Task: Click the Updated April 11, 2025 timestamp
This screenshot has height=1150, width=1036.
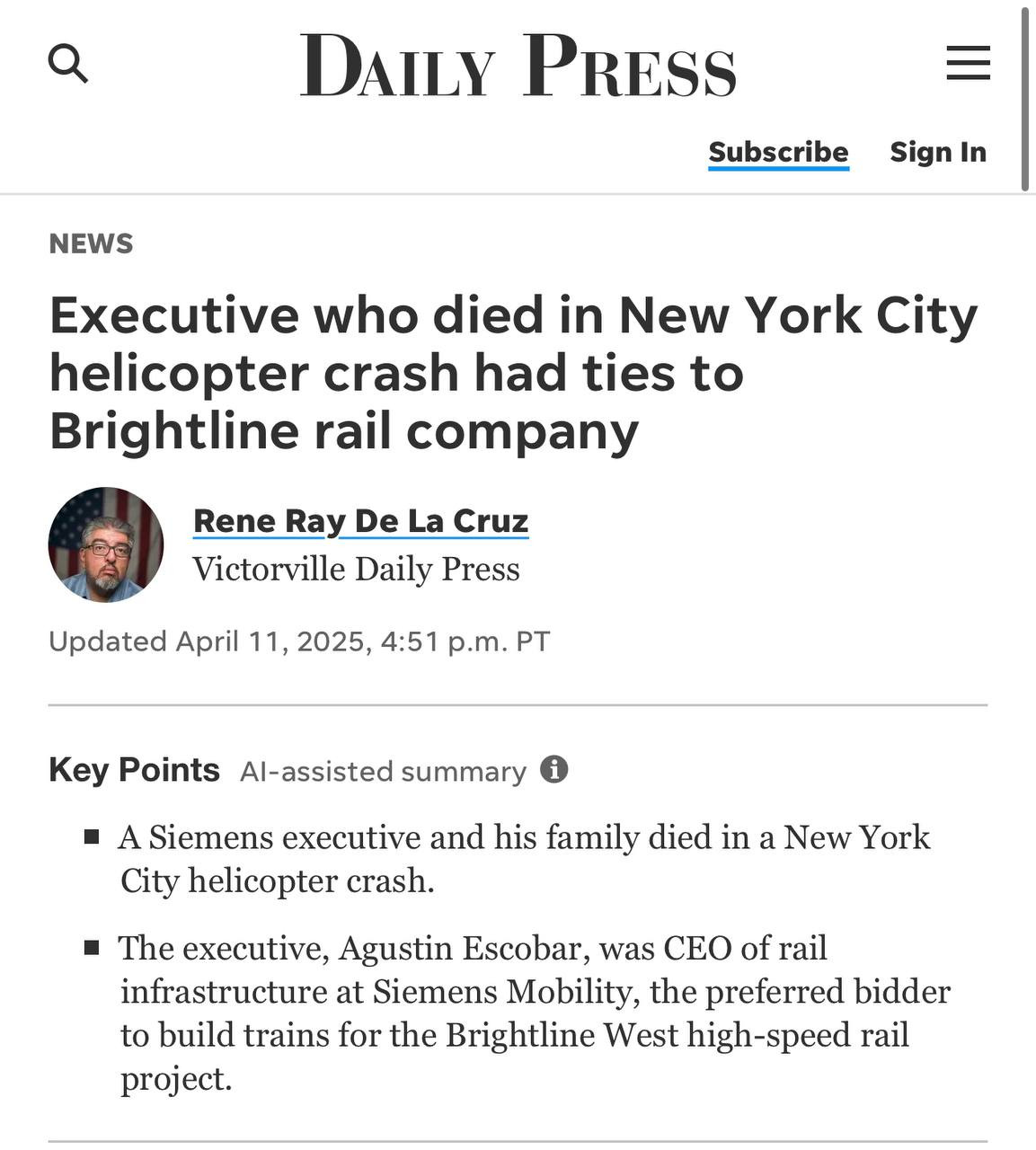Action: coord(298,641)
